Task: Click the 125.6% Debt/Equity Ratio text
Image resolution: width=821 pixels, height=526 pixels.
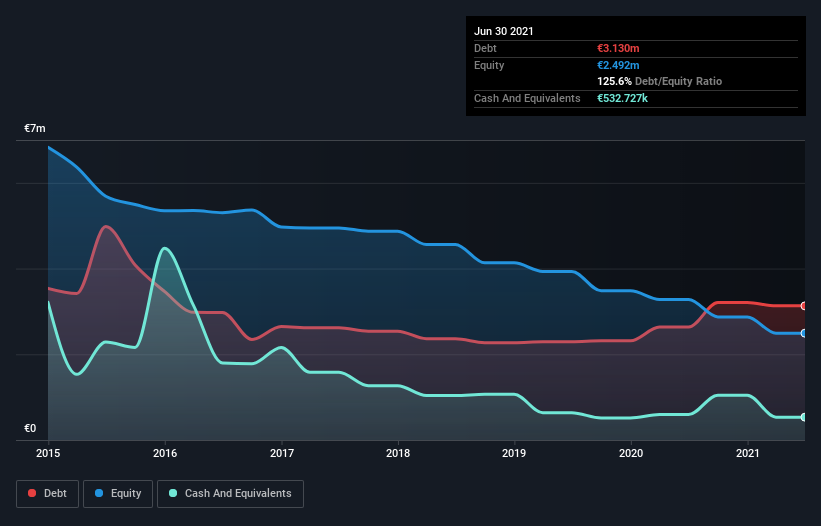Action: (660, 82)
